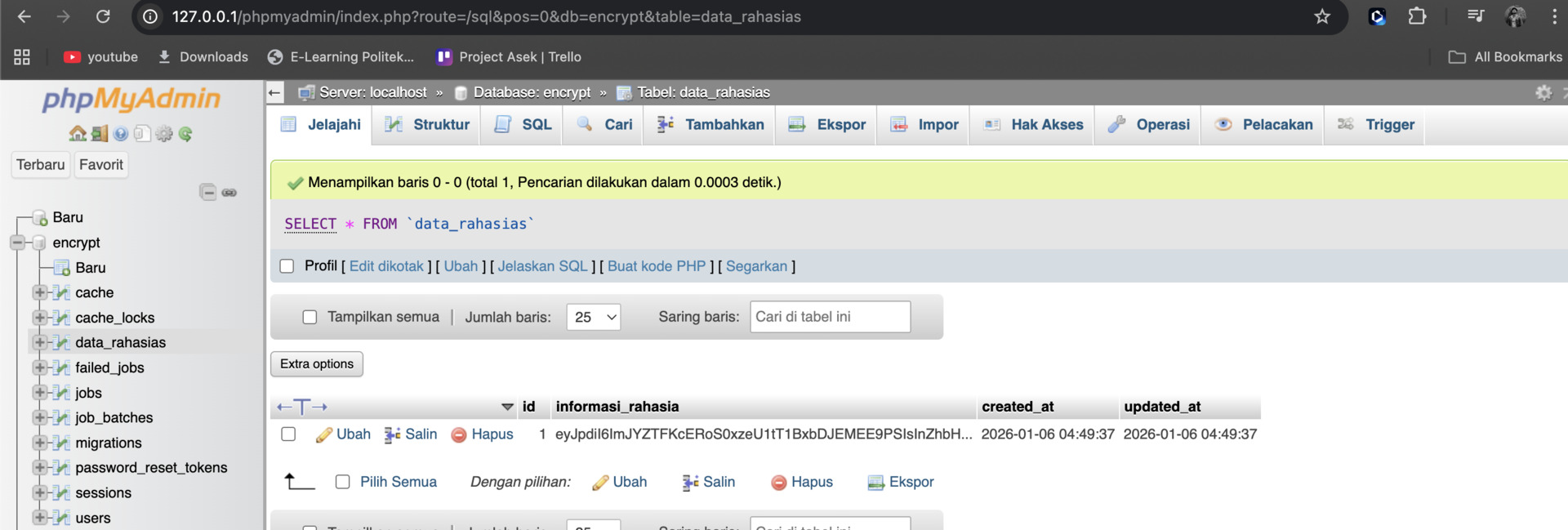
Task: Enable the Profil checkbox
Action: pyautogui.click(x=287, y=266)
